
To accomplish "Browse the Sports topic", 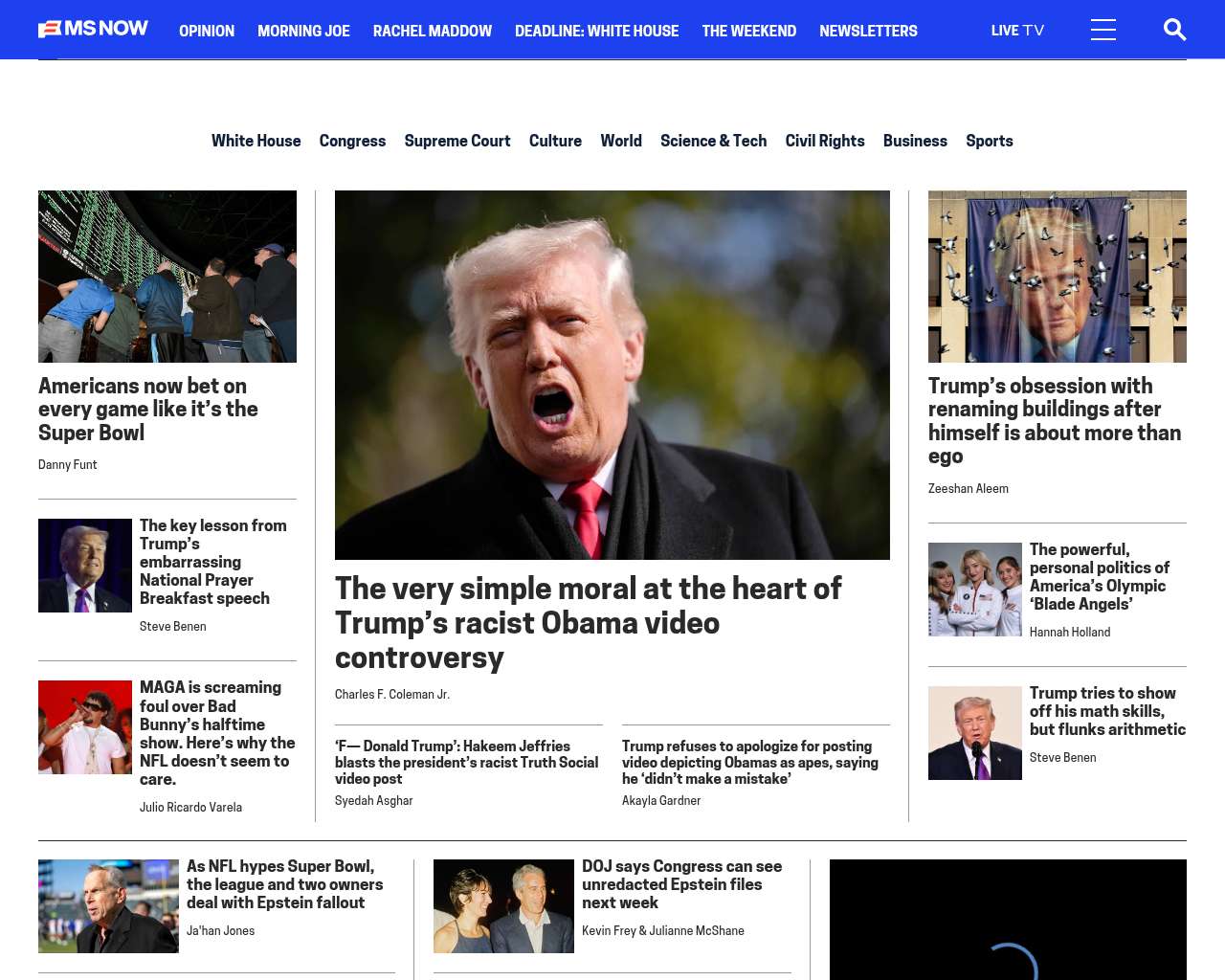I will (x=990, y=141).
